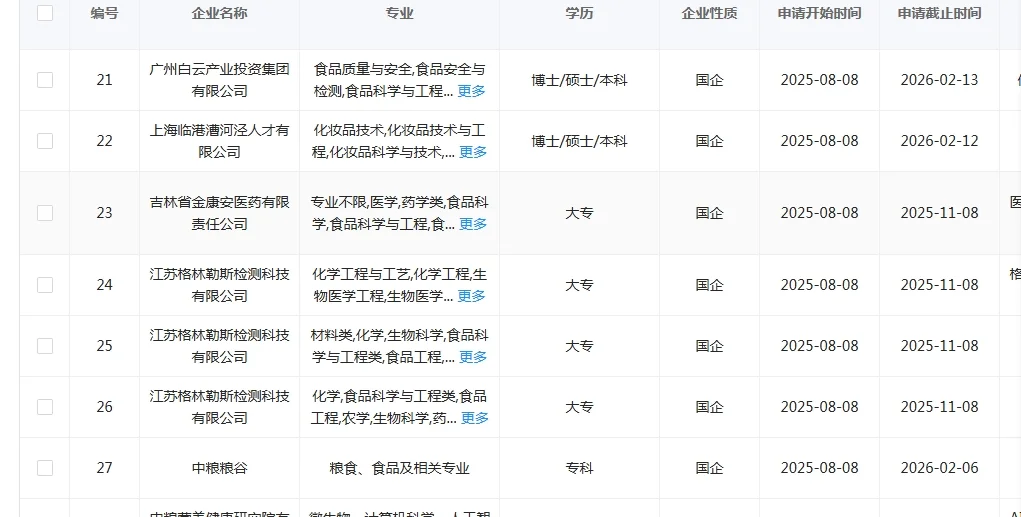Screen dimensions: 1021x517
Task: Click the 申请截止时间 column header
Action: point(939,13)
